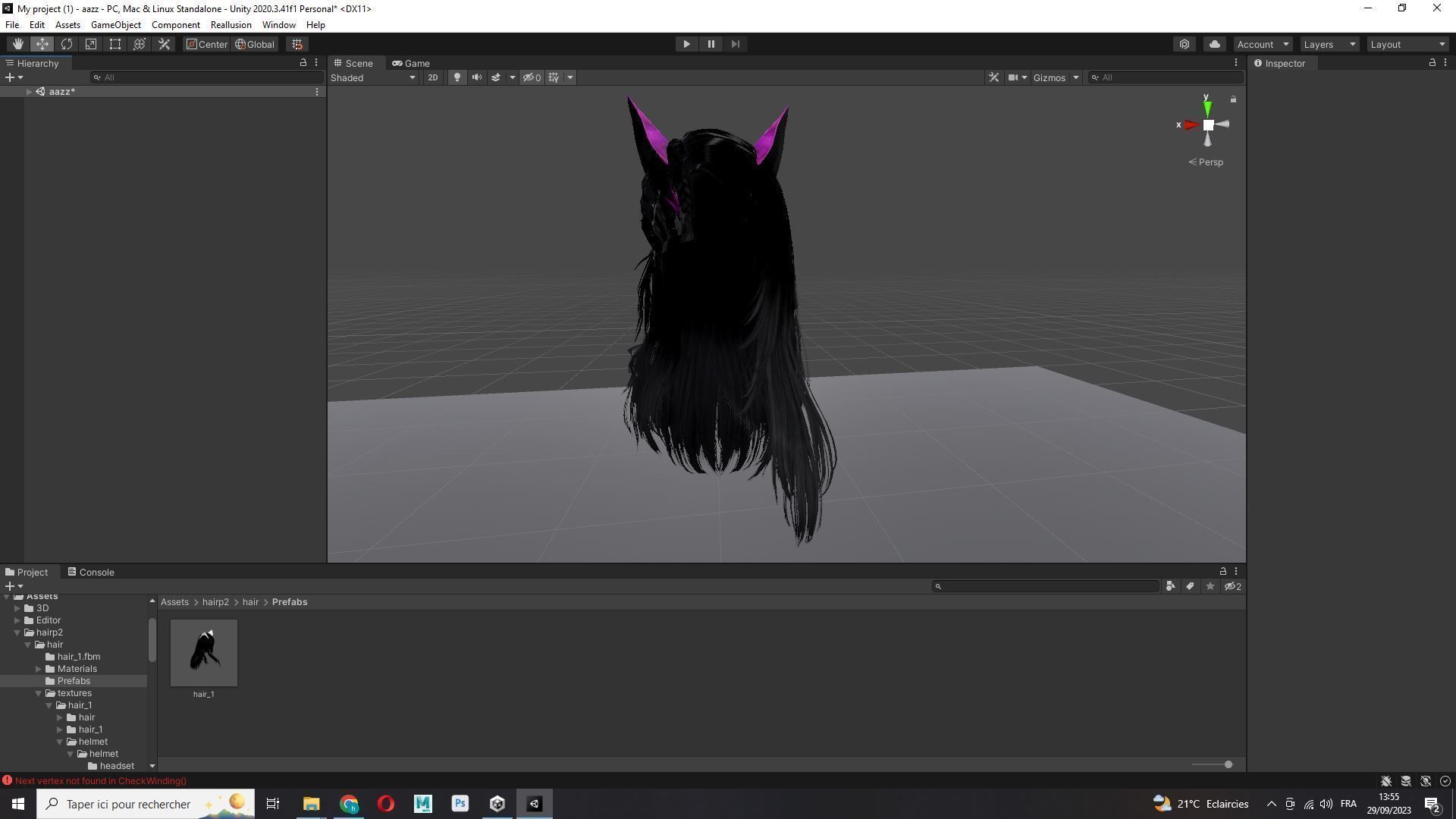Click the hairp2 breadcrumb

[215, 602]
